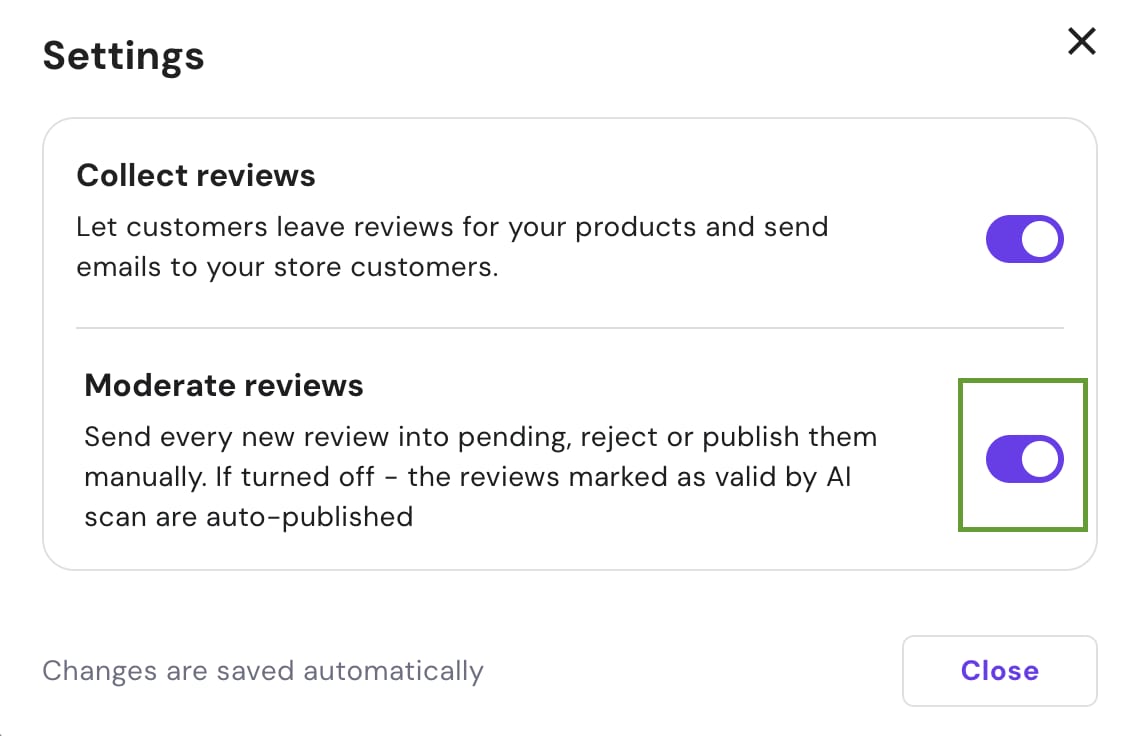Dismiss the Settings dialog with the X icon

click(x=1082, y=42)
